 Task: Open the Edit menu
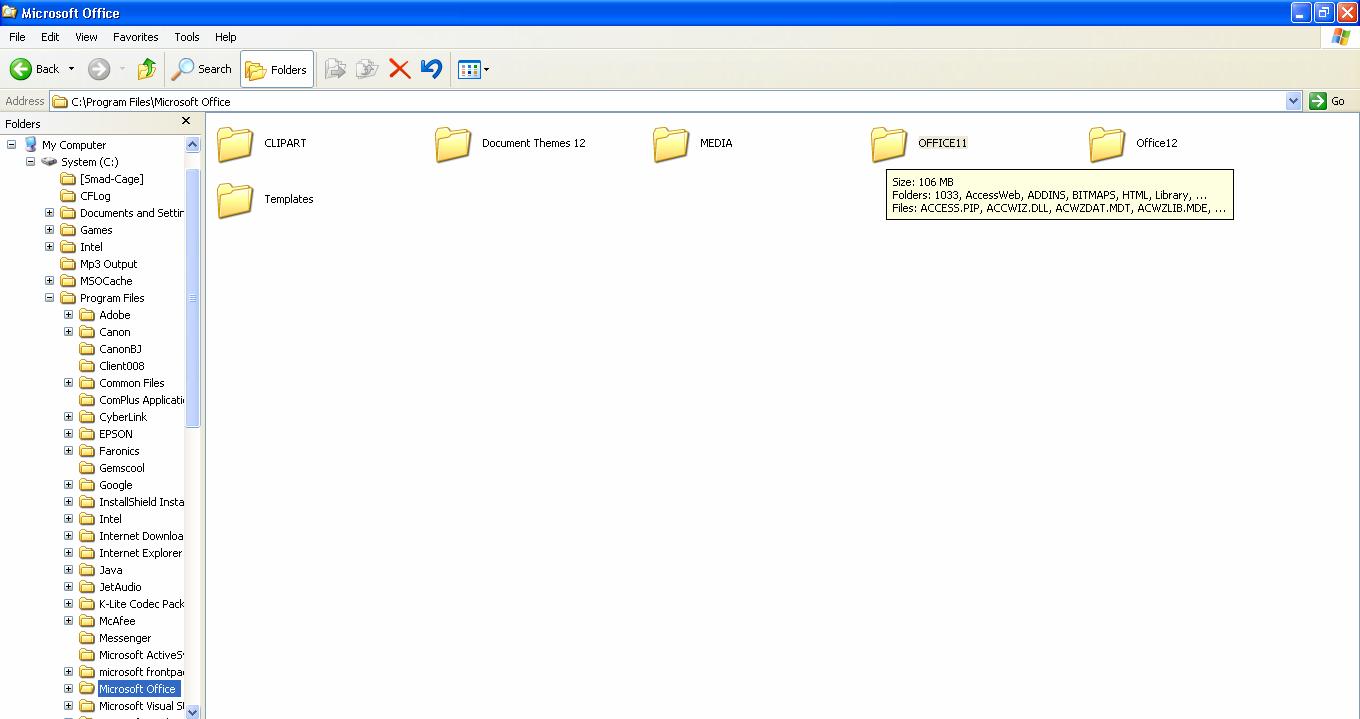pyautogui.click(x=50, y=37)
